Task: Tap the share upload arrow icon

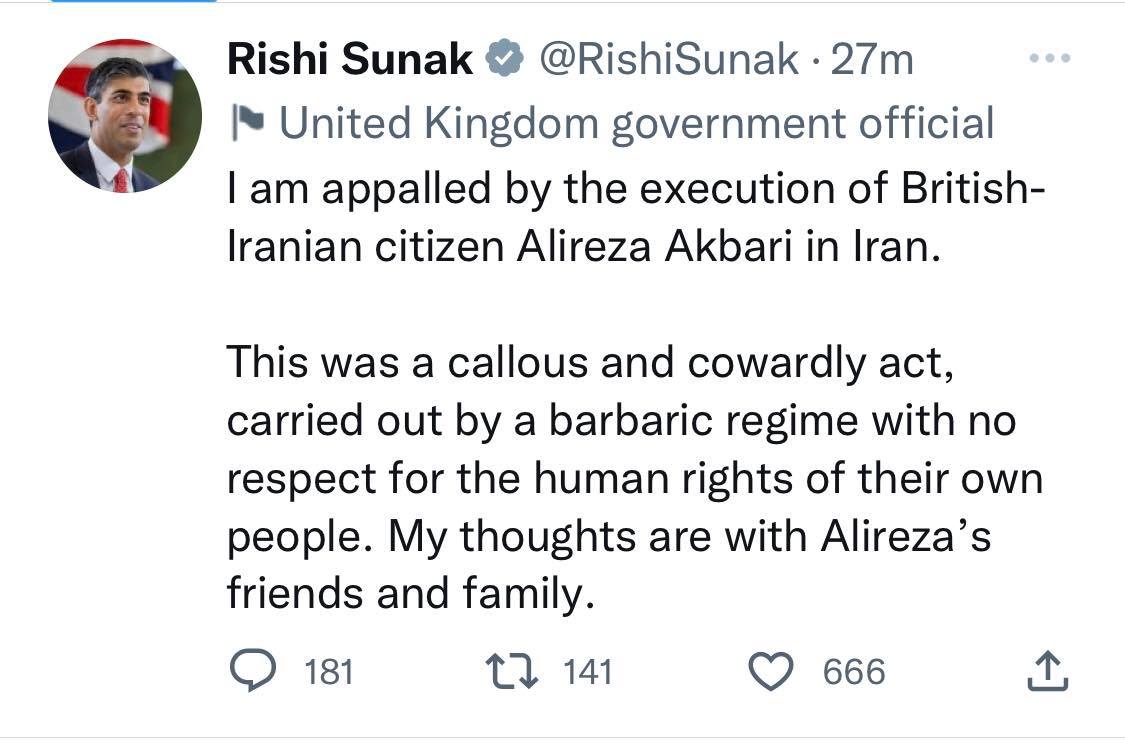Action: pyautogui.click(x=1047, y=671)
